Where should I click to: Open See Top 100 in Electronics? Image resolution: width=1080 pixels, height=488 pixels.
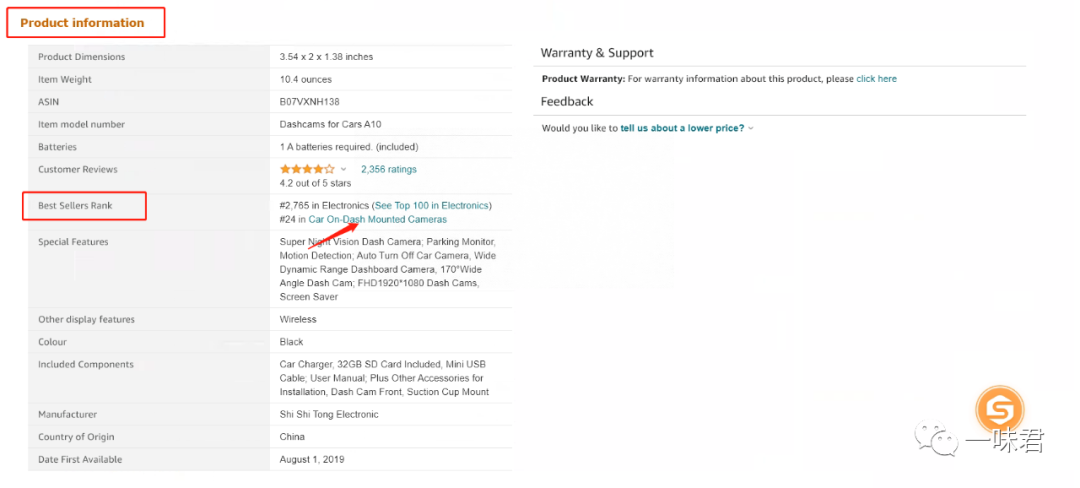pos(432,205)
